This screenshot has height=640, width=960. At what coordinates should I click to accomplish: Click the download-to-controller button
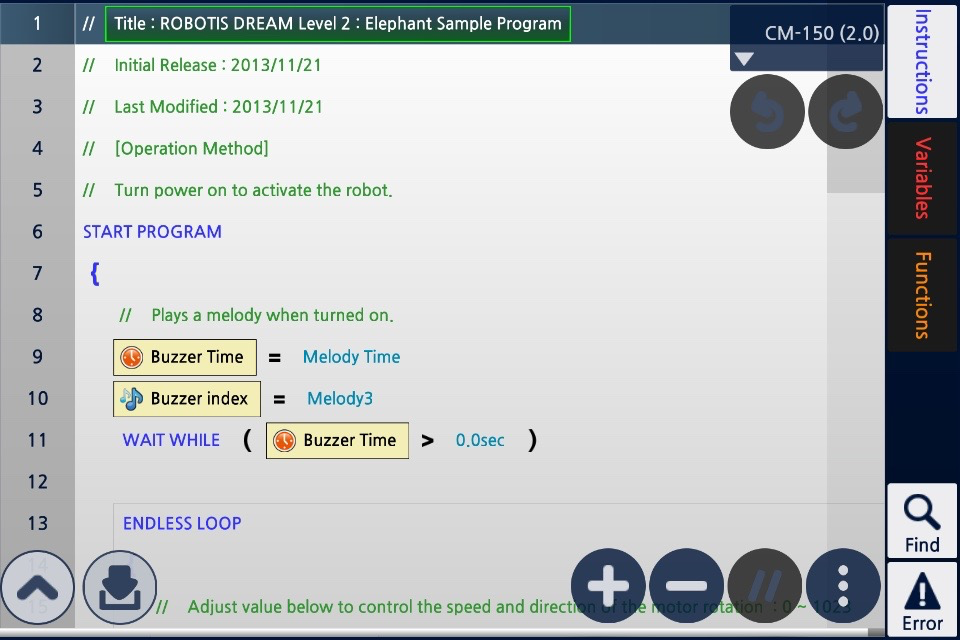click(119, 587)
